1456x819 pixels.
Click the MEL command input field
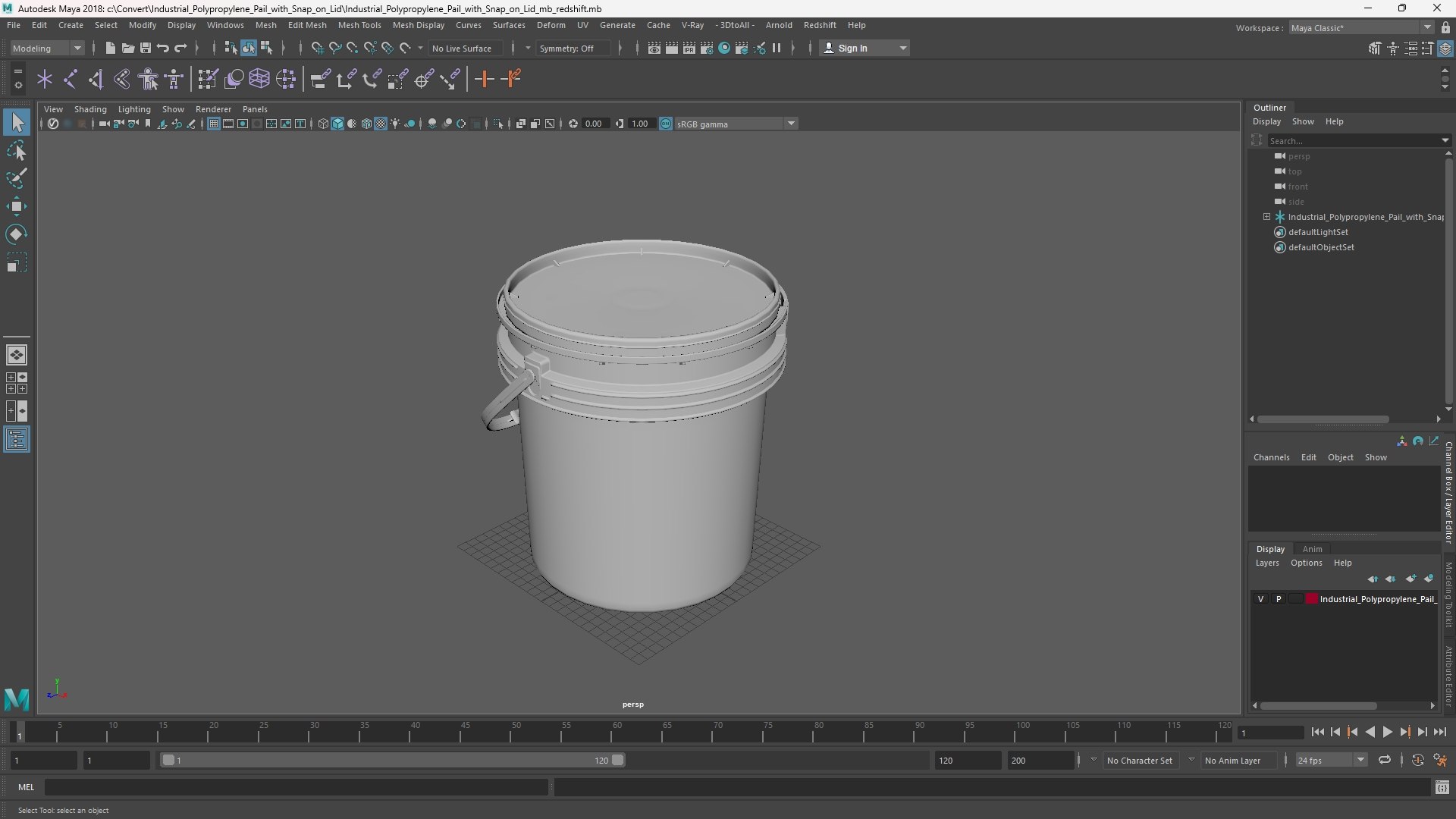296,787
